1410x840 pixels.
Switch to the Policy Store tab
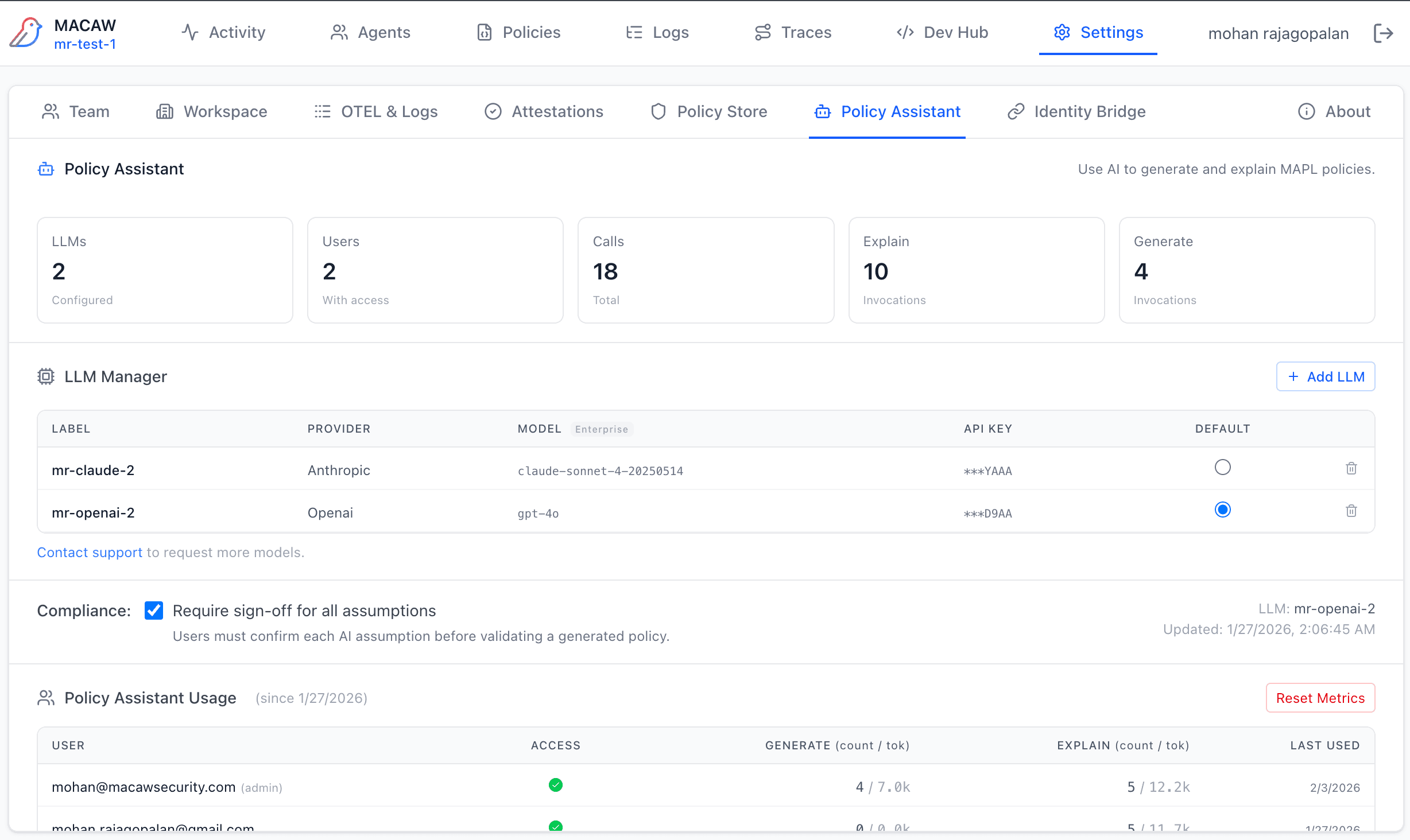click(709, 111)
